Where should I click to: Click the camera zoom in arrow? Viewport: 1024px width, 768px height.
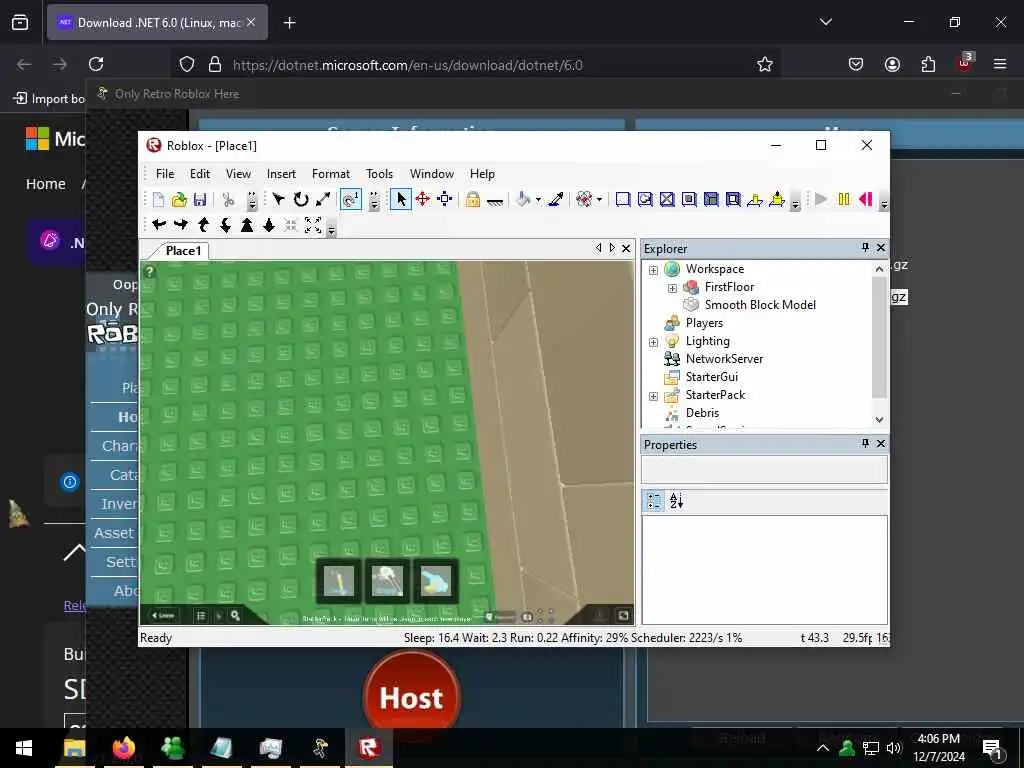247,225
